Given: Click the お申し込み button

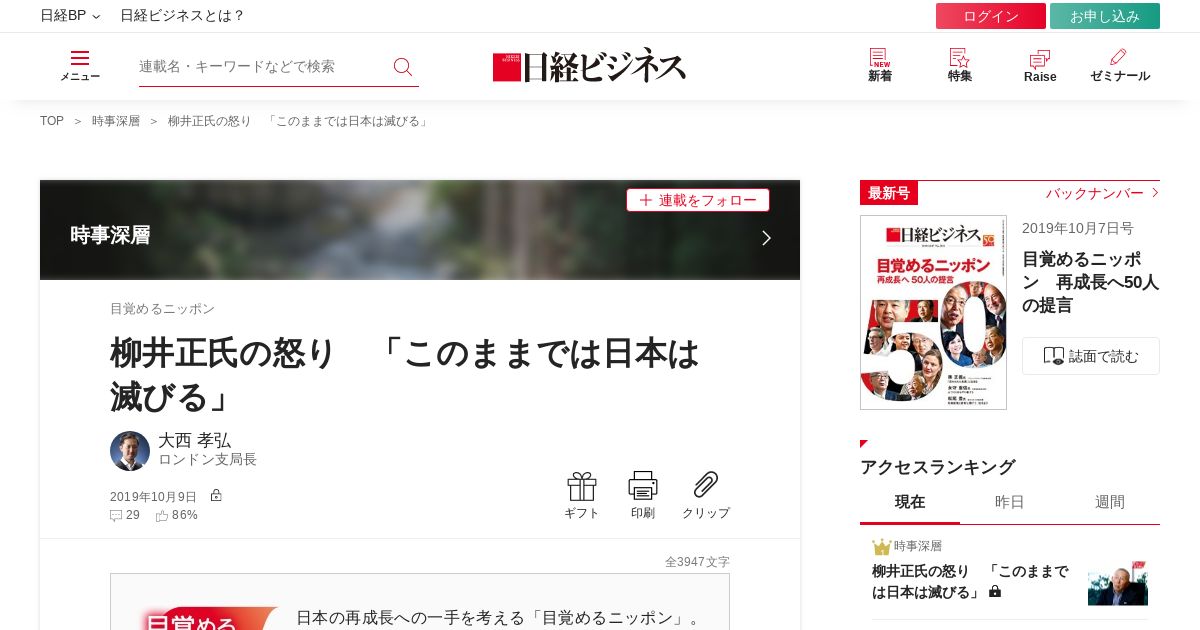Looking at the screenshot, I should click(x=1105, y=16).
